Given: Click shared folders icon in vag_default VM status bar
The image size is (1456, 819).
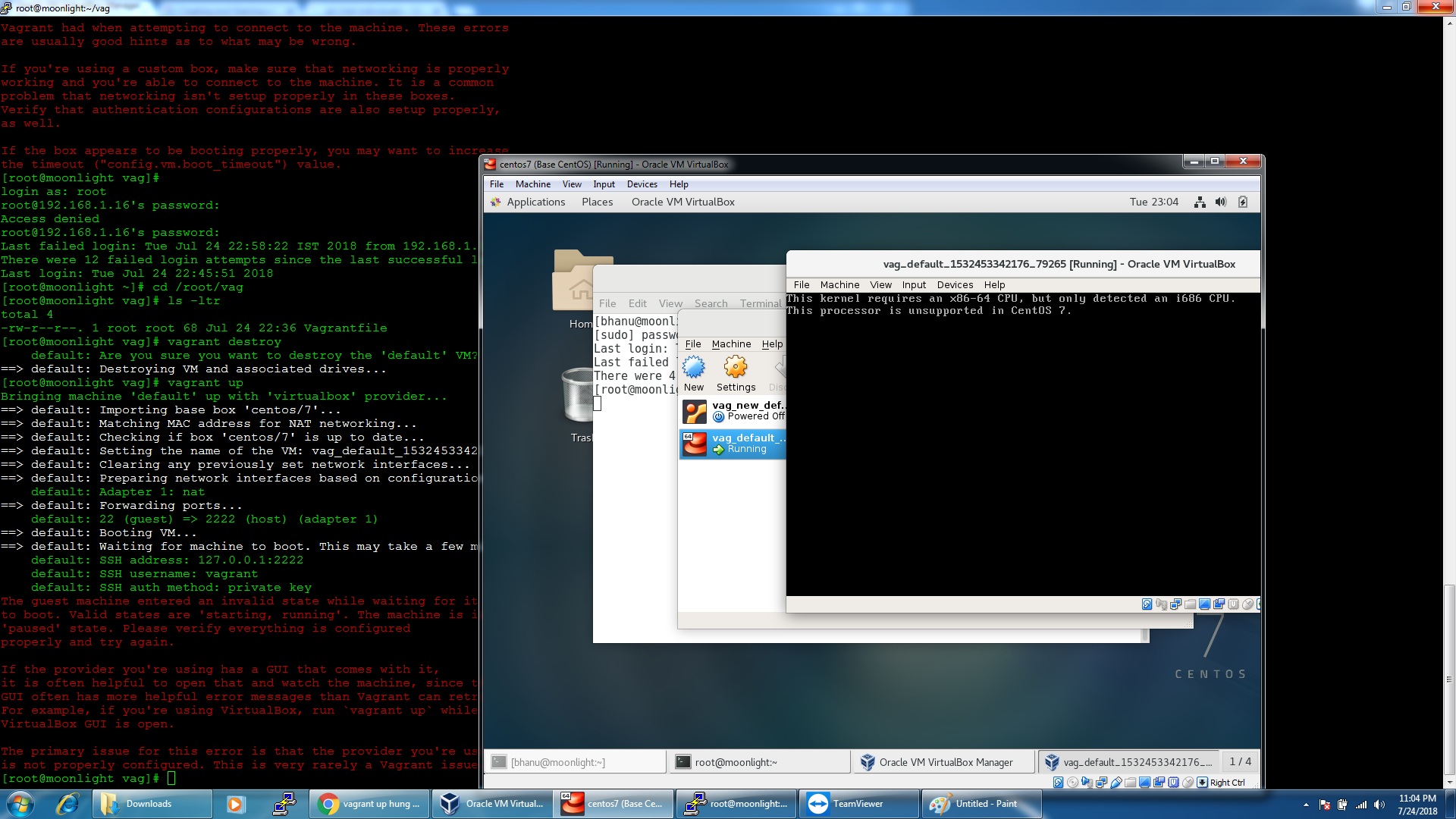Looking at the screenshot, I should (1190, 604).
